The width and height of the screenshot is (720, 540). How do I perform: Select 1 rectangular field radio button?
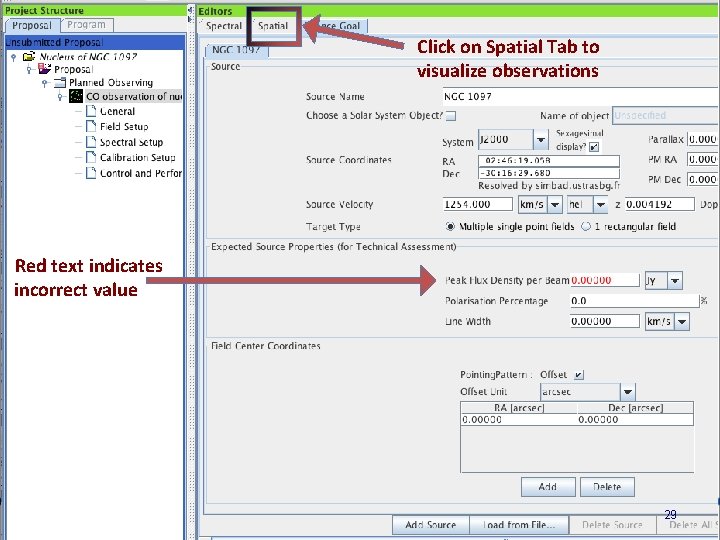coord(585,226)
